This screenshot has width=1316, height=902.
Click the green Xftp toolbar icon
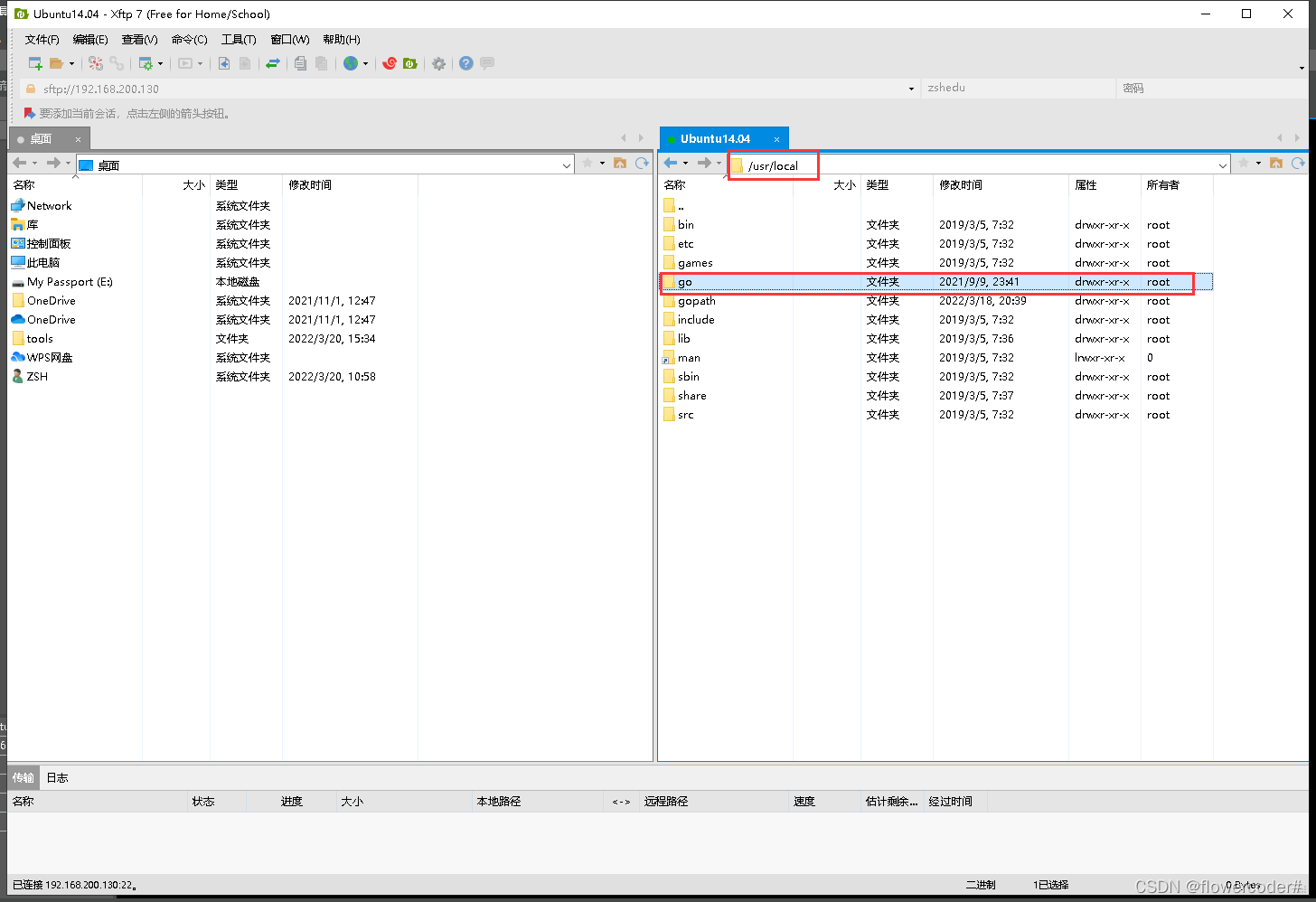pyautogui.click(x=410, y=63)
